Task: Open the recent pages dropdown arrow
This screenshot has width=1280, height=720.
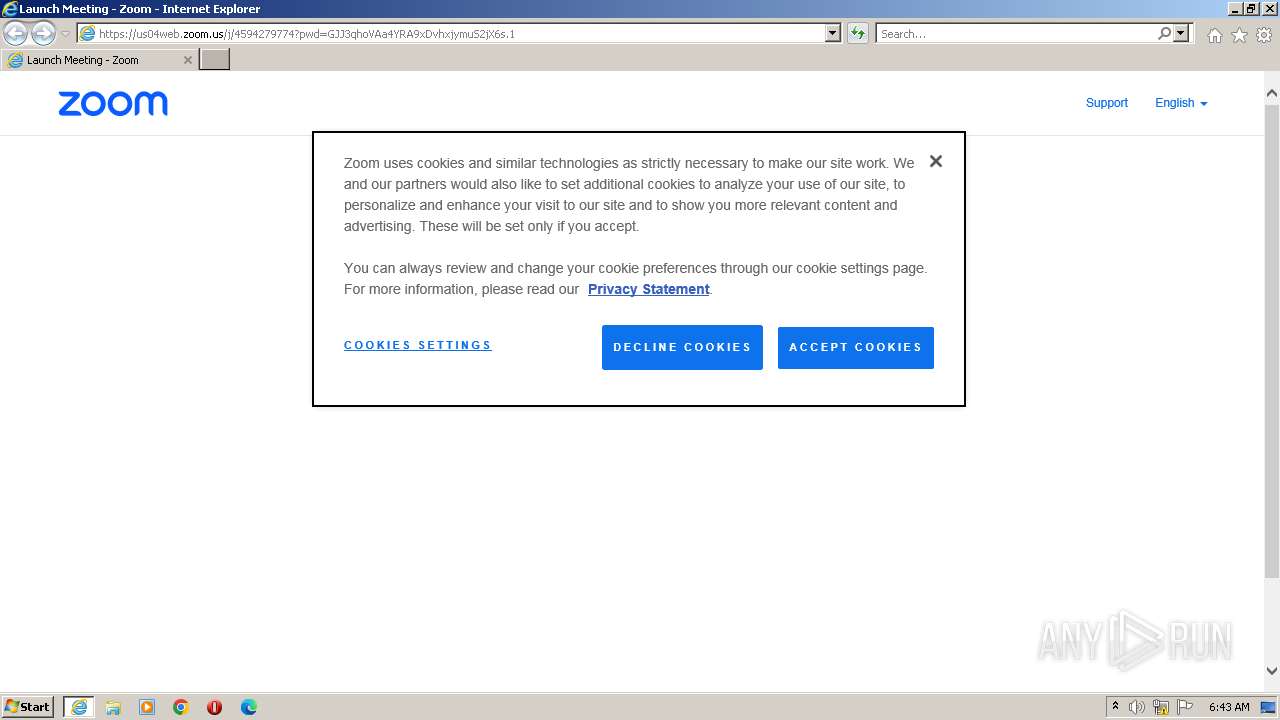Action: coord(66,34)
